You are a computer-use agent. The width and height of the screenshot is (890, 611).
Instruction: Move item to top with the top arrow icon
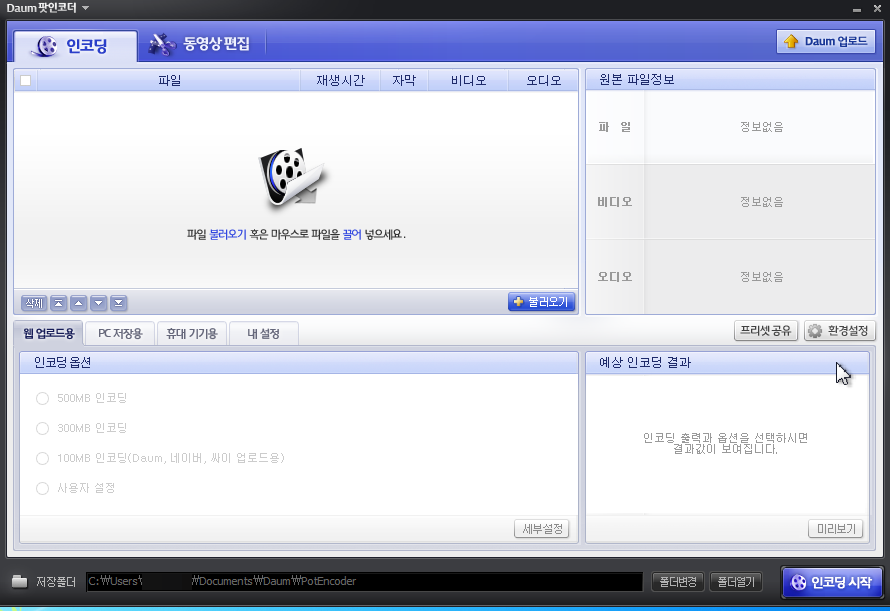tap(58, 303)
